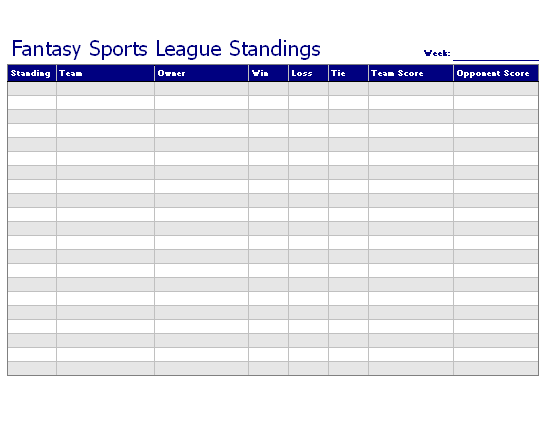Click the Opponent Score column header

496,73
